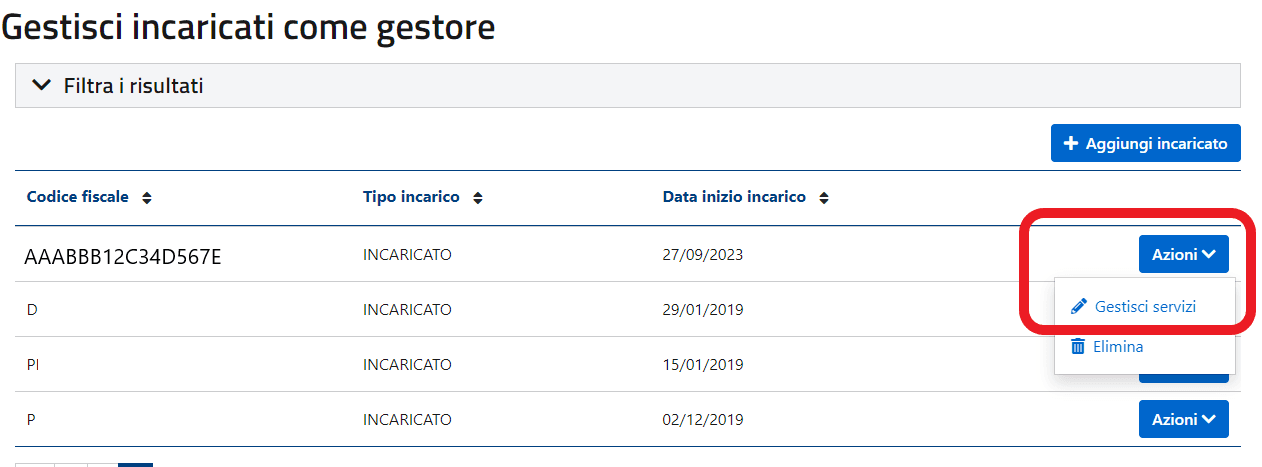The height and width of the screenshot is (467, 1262).
Task: Click the Data inizio incarico header label
Action: [734, 197]
